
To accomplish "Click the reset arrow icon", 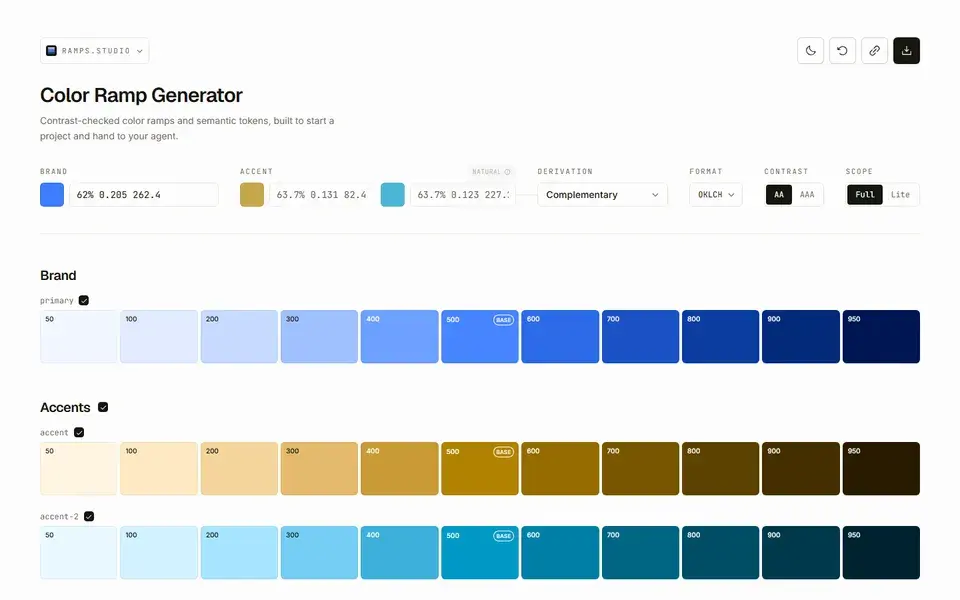I will pyautogui.click(x=842, y=51).
